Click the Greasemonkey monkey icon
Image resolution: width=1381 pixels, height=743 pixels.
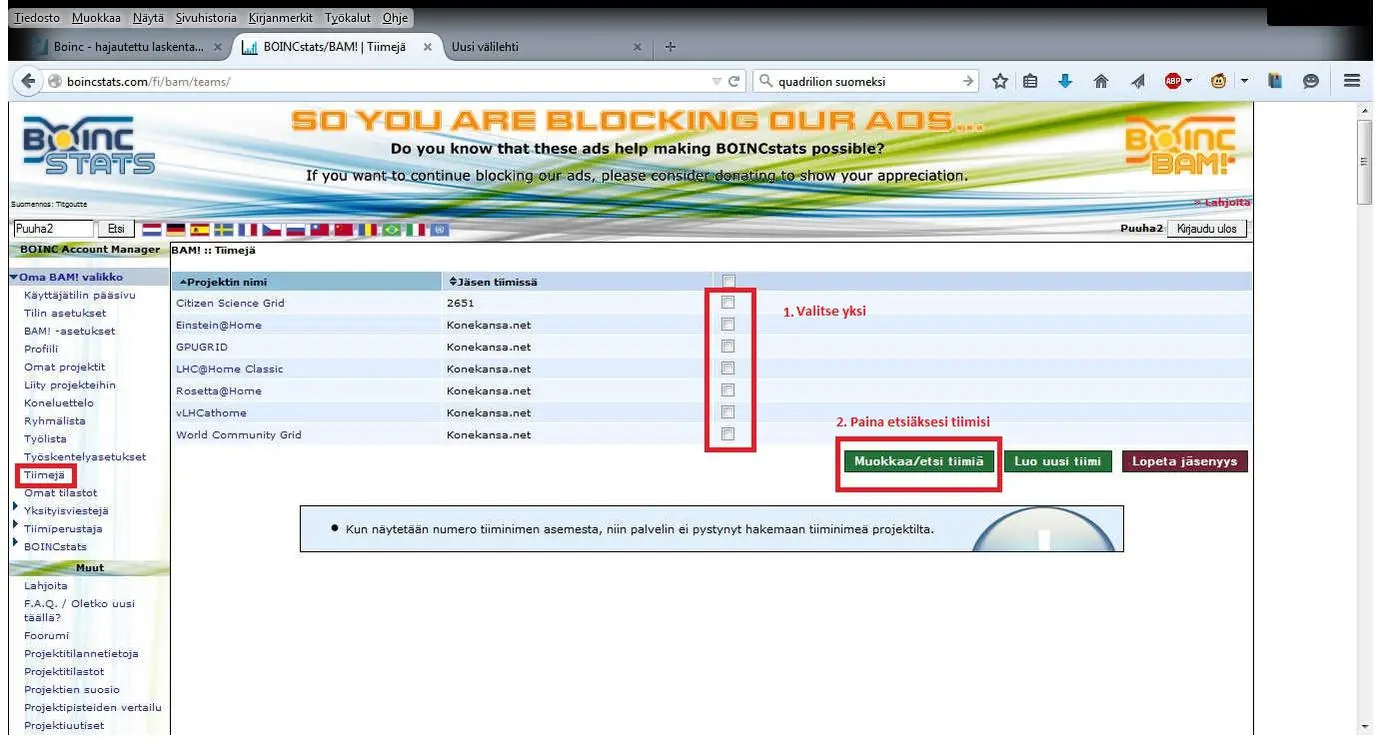pos(1218,81)
